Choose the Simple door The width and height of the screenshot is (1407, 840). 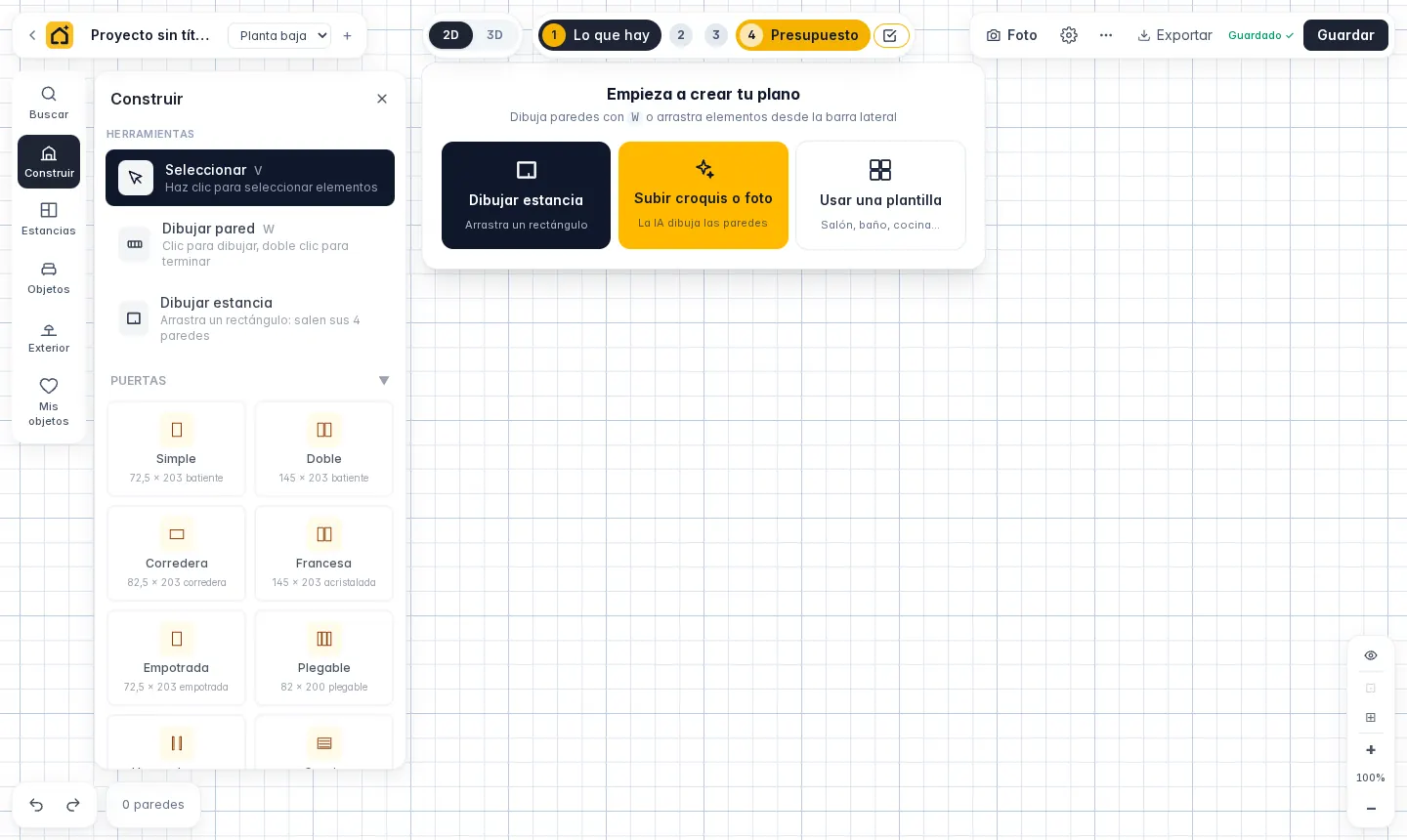coord(176,448)
